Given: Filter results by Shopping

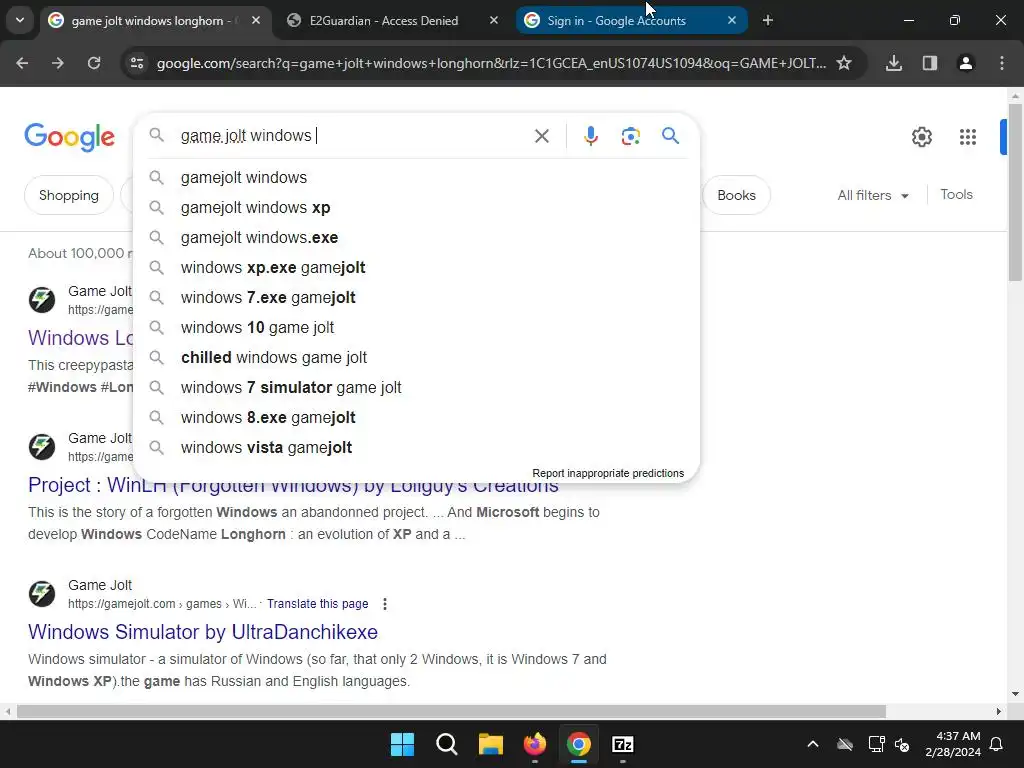Looking at the screenshot, I should (69, 195).
